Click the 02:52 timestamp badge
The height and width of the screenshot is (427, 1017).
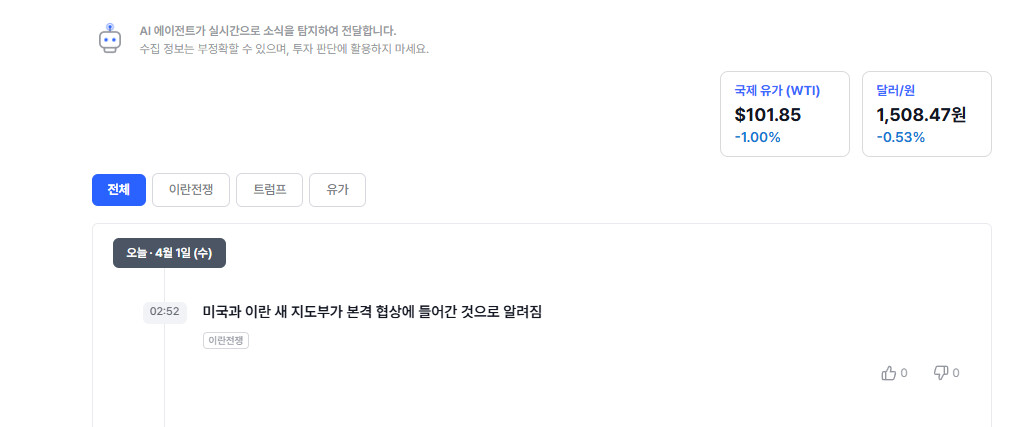(x=164, y=312)
